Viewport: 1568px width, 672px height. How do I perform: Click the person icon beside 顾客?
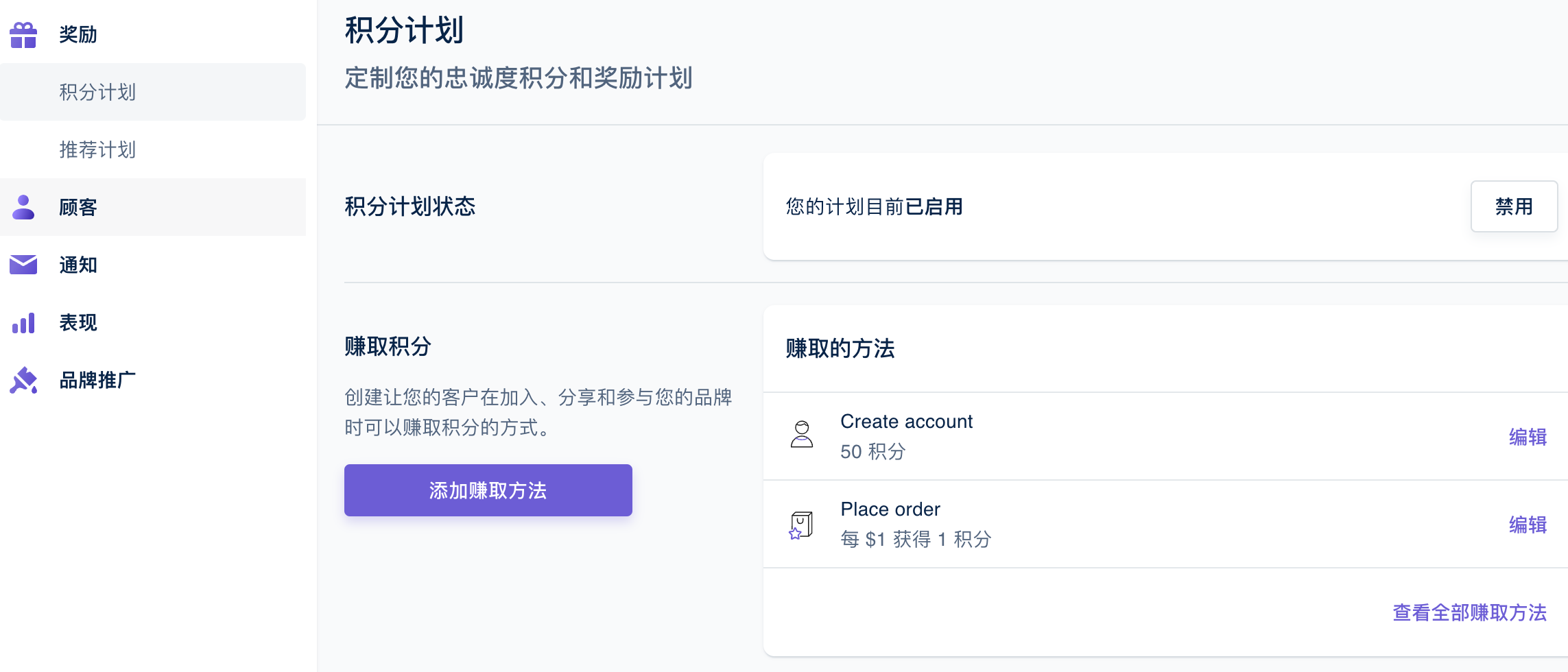pyautogui.click(x=23, y=207)
